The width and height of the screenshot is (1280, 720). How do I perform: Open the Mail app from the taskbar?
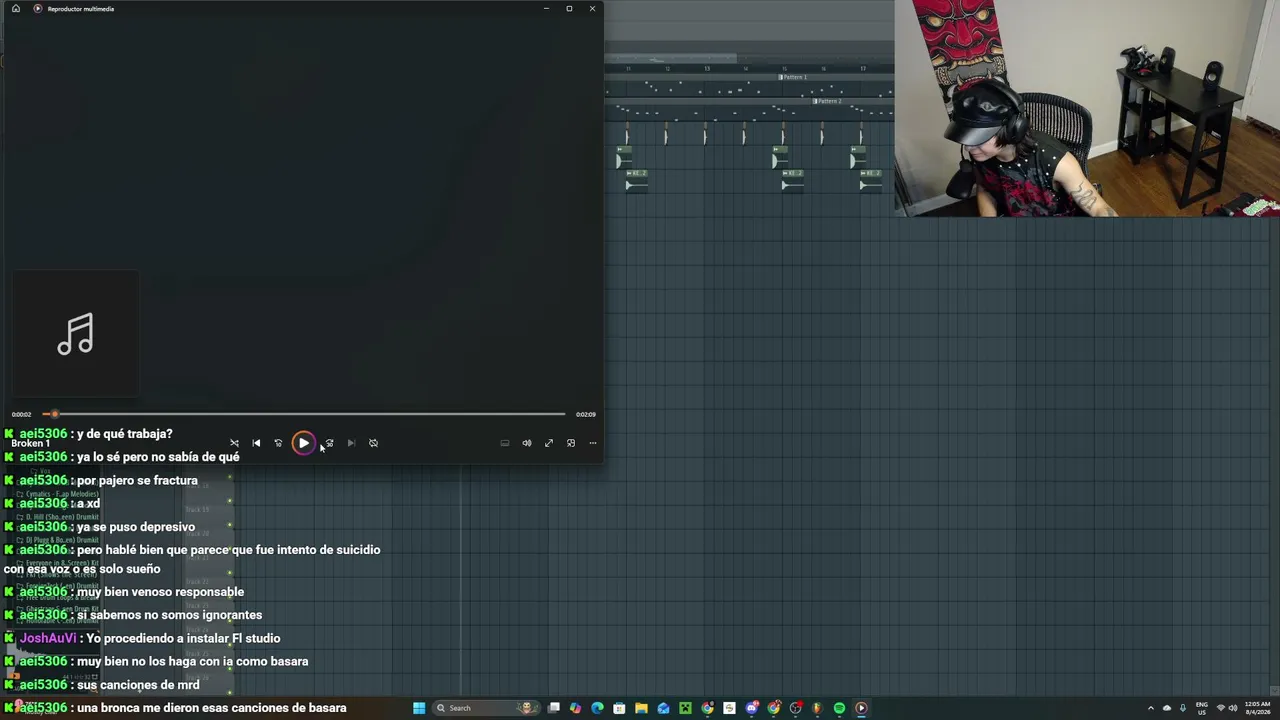pyautogui.click(x=663, y=708)
